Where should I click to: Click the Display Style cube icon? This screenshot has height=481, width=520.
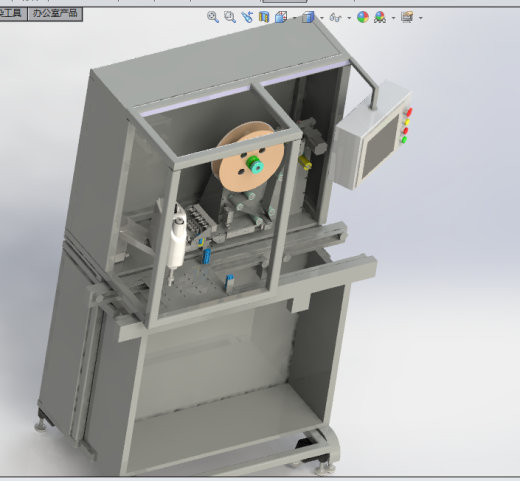coord(308,17)
